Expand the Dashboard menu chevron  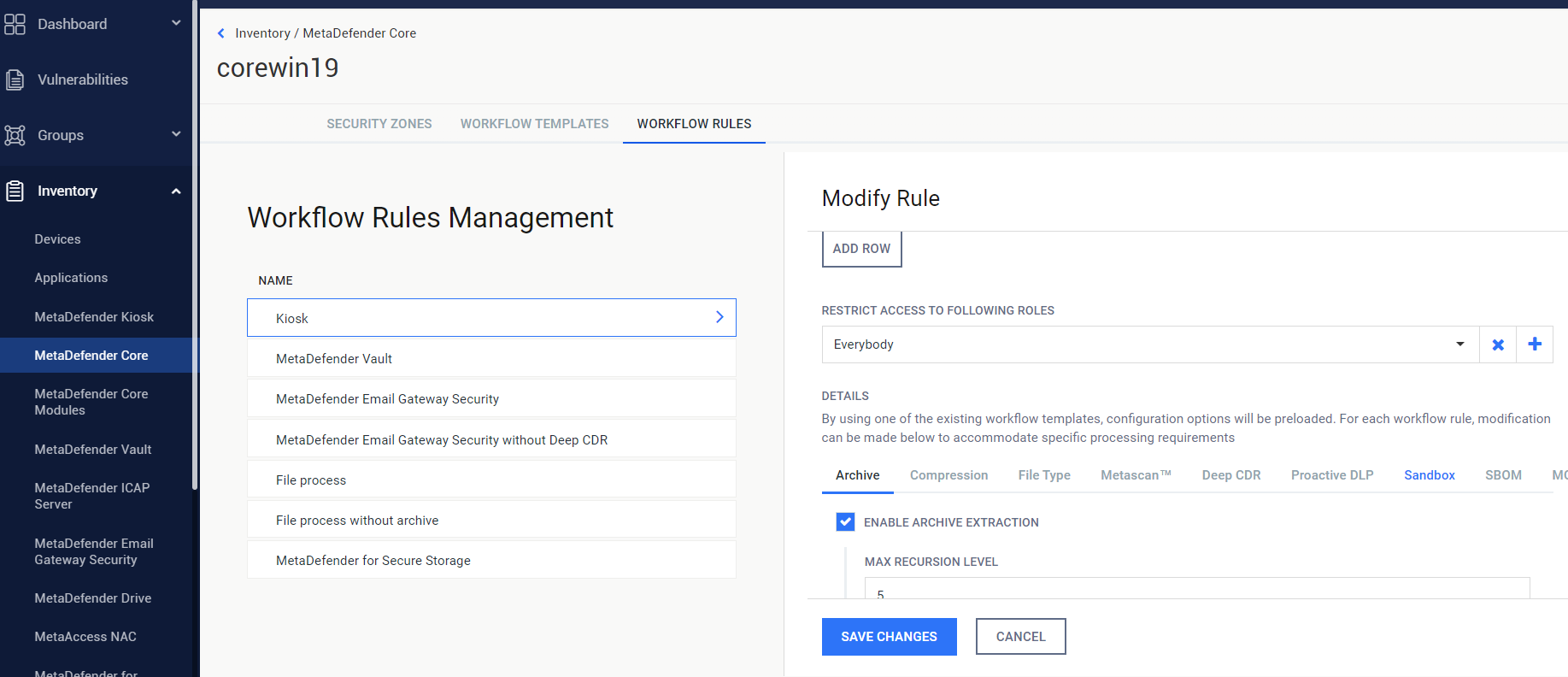176,23
